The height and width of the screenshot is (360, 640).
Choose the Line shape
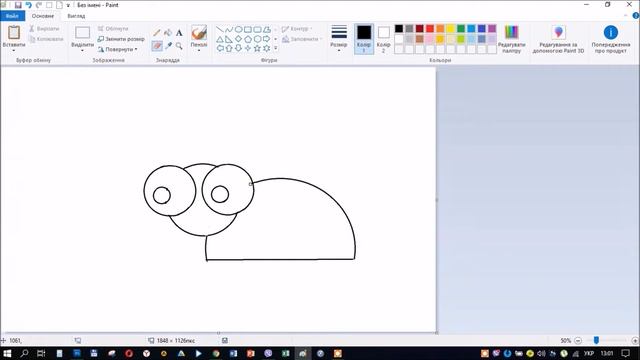pos(220,29)
